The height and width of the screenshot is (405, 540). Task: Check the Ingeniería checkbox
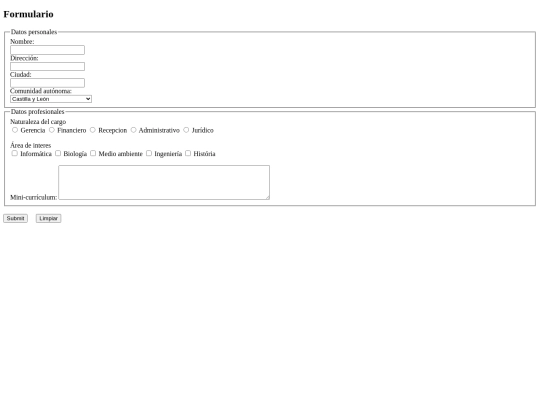[149, 153]
